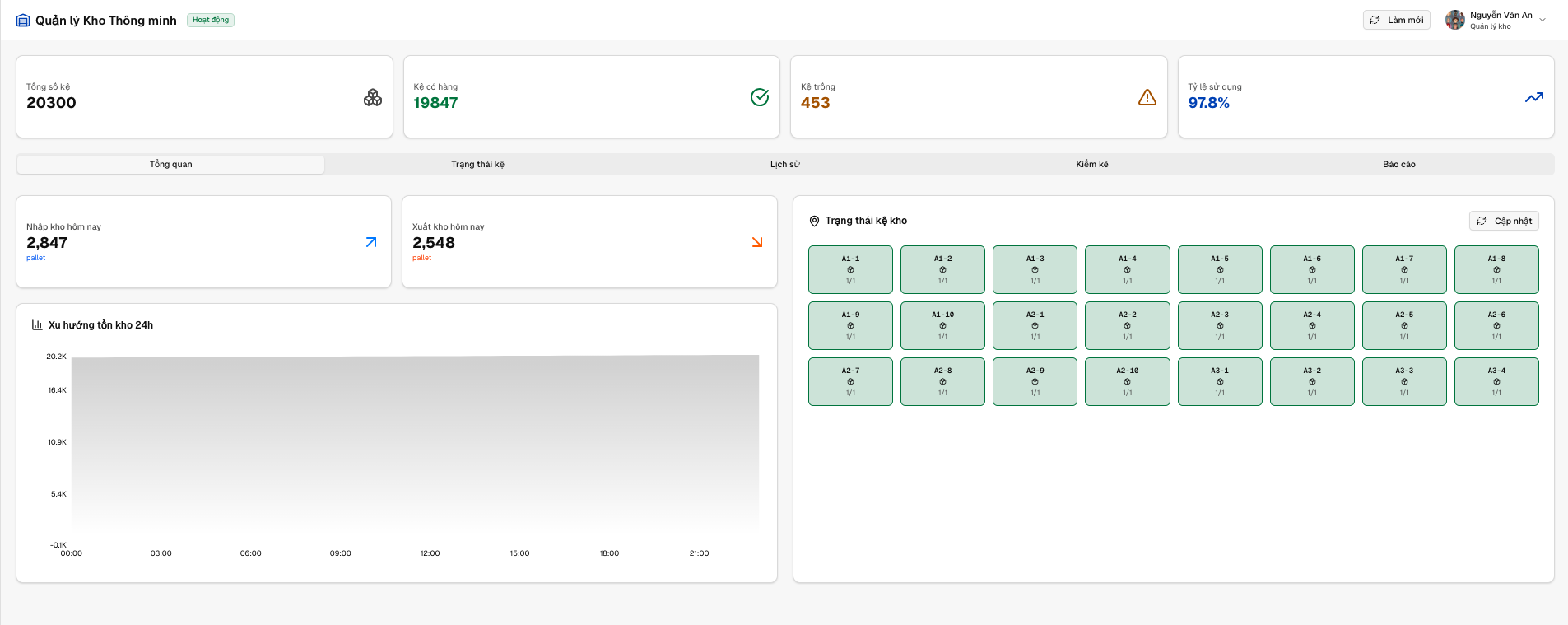Viewport: 1568px width, 625px height.
Task: Select the Báo cáo tab
Action: (1398, 165)
